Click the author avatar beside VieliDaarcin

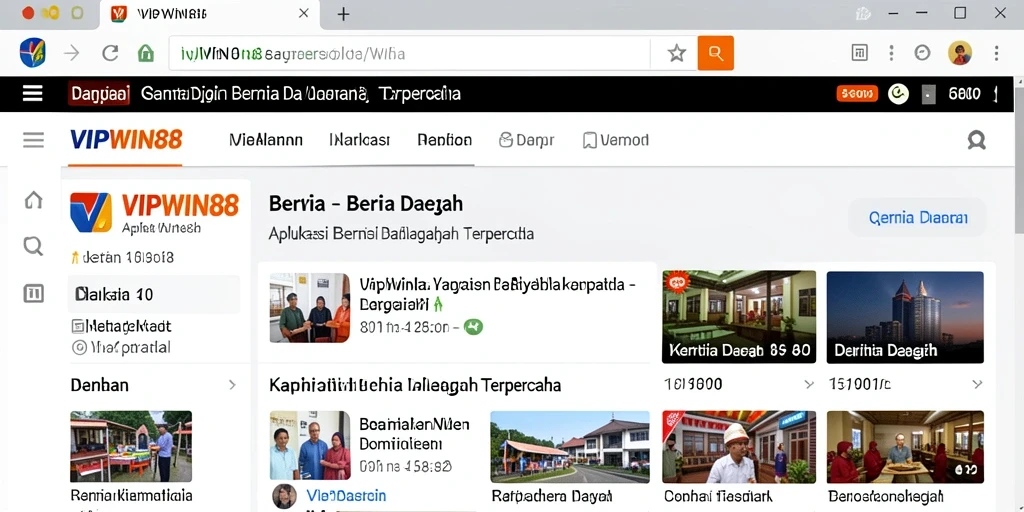[284, 496]
